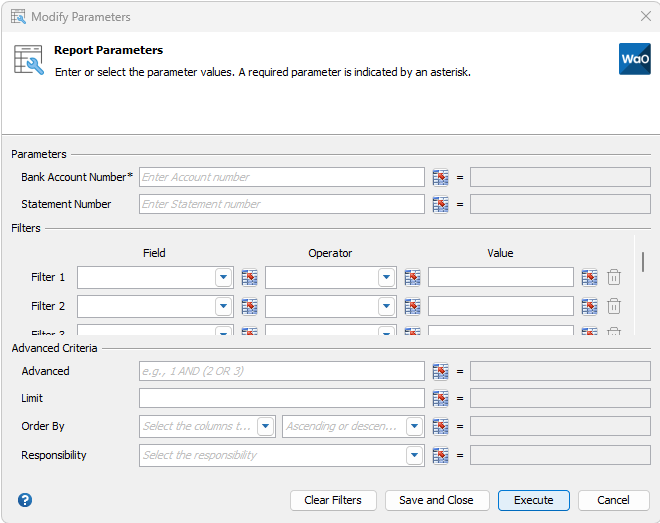
Task: Click the Filters section vertical scrollbar
Action: pyautogui.click(x=643, y=262)
